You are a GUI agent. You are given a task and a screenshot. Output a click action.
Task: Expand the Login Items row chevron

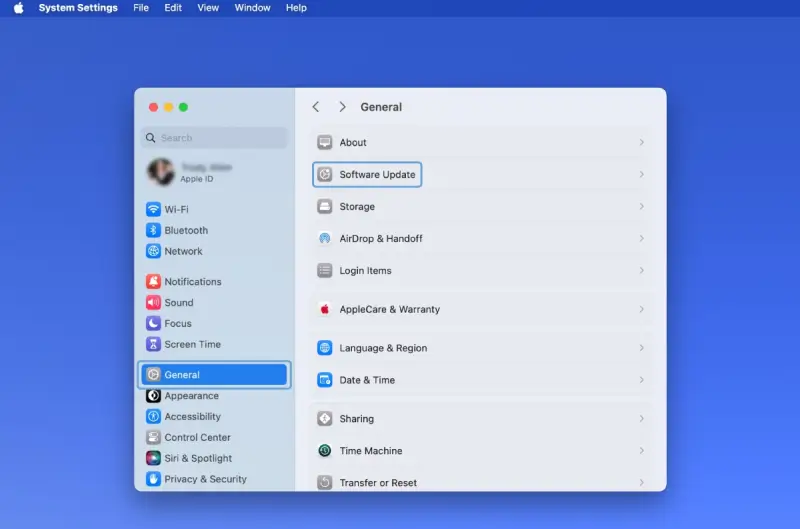pos(641,270)
